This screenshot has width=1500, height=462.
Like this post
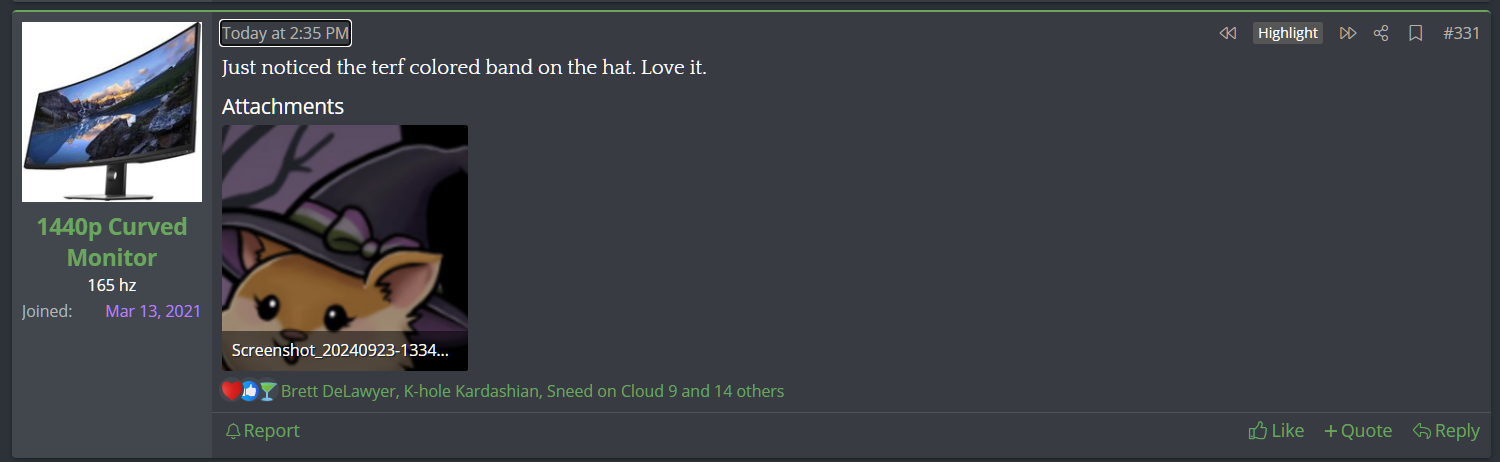[1276, 431]
